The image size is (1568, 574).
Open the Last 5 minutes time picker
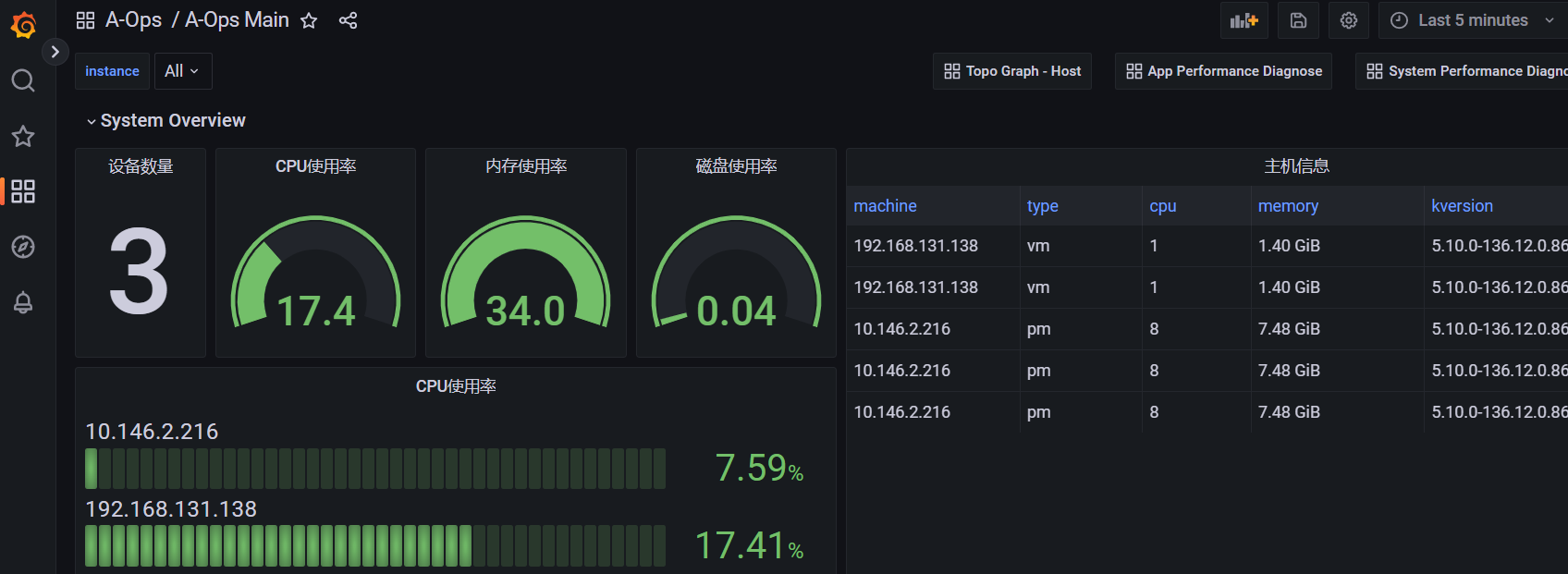(x=1472, y=20)
